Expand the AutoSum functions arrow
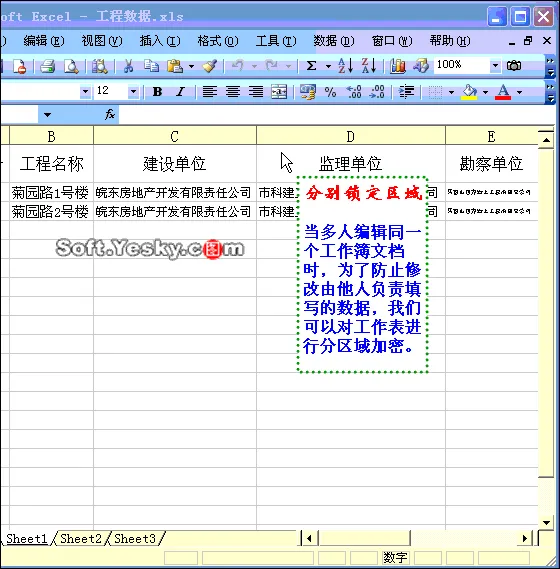560x569 pixels. [328, 66]
